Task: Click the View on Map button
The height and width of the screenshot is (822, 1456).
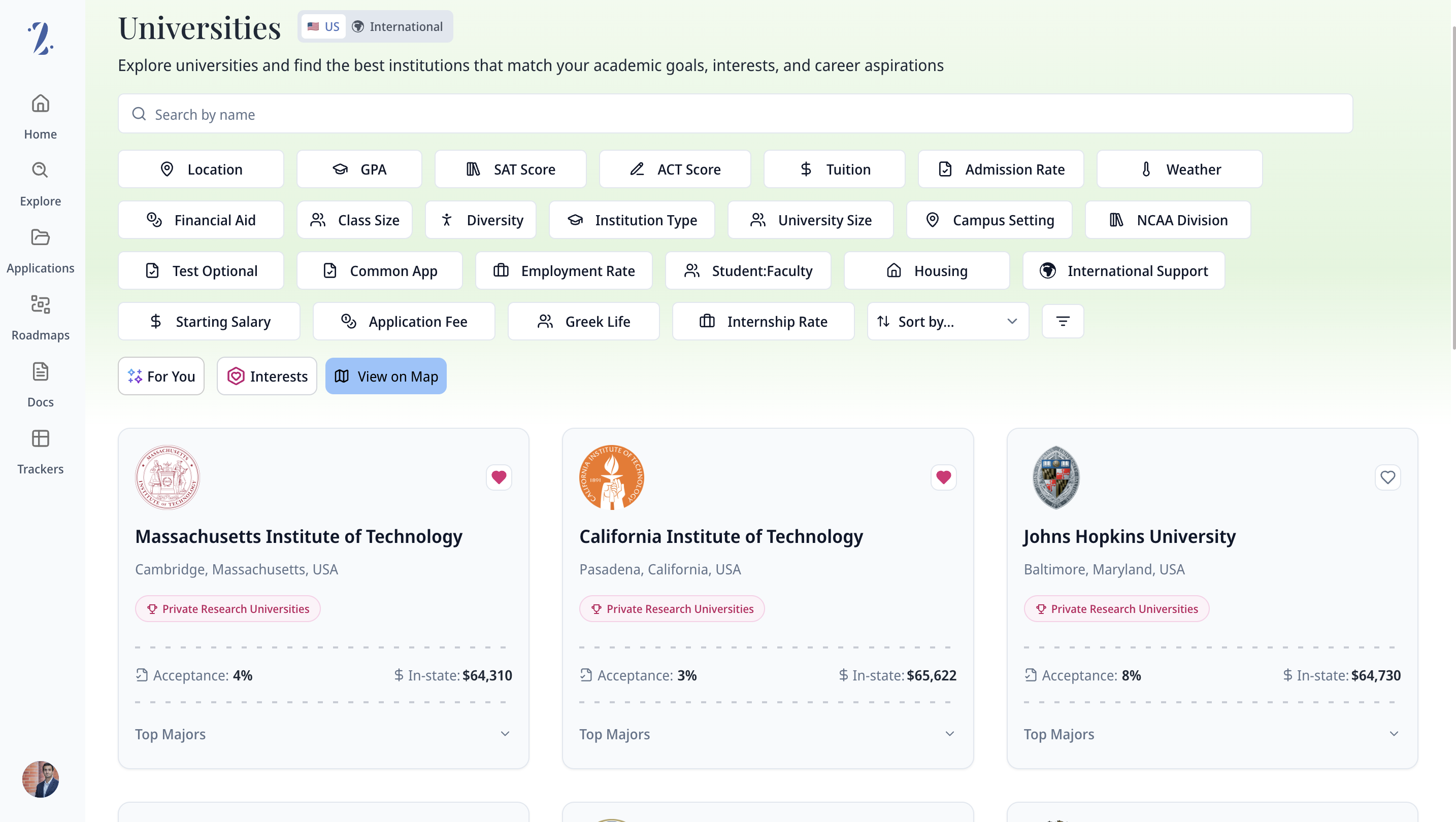Action: coord(385,376)
